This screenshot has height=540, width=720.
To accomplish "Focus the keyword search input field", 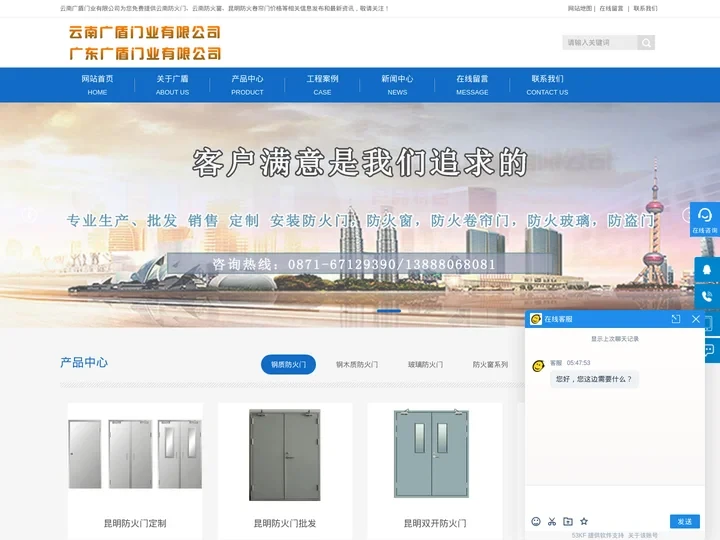I will pyautogui.click(x=600, y=43).
